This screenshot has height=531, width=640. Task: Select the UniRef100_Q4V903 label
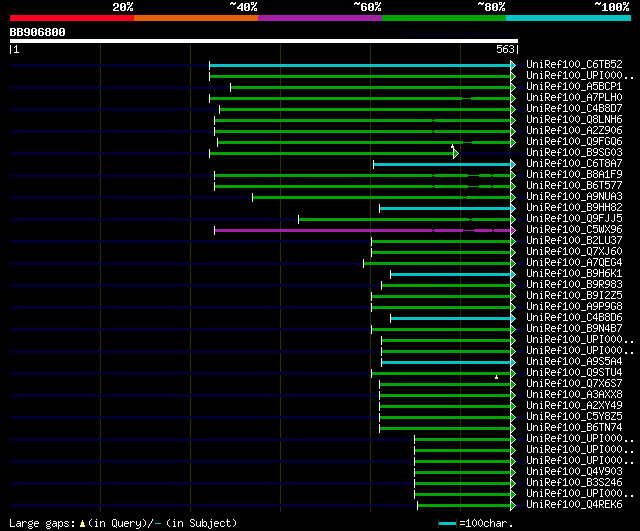click(574, 472)
